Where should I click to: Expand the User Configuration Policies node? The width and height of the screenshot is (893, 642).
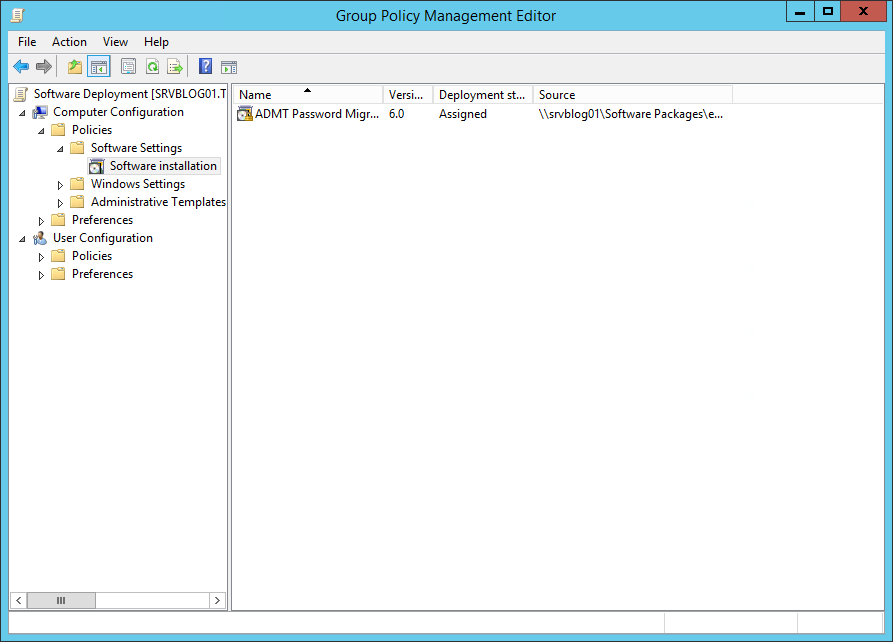pos(40,255)
